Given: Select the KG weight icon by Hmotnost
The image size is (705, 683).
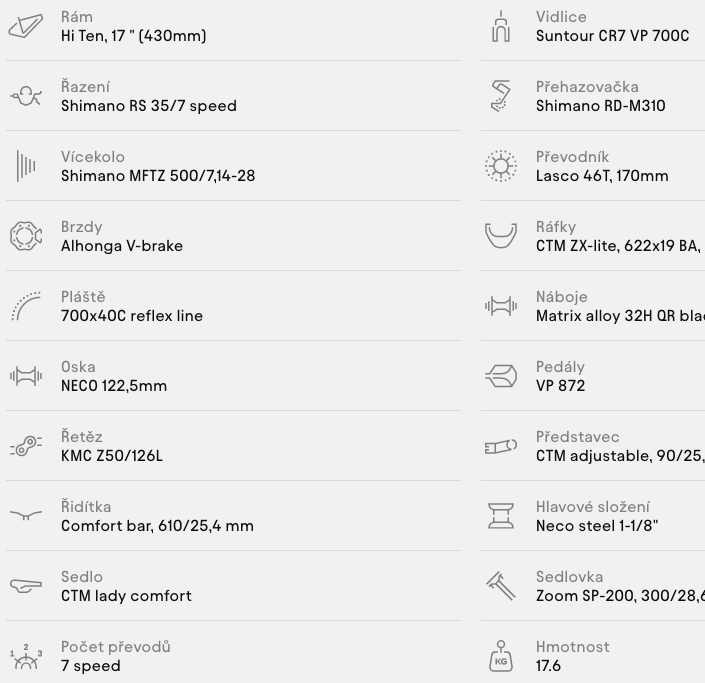Looking at the screenshot, I should [x=501, y=656].
